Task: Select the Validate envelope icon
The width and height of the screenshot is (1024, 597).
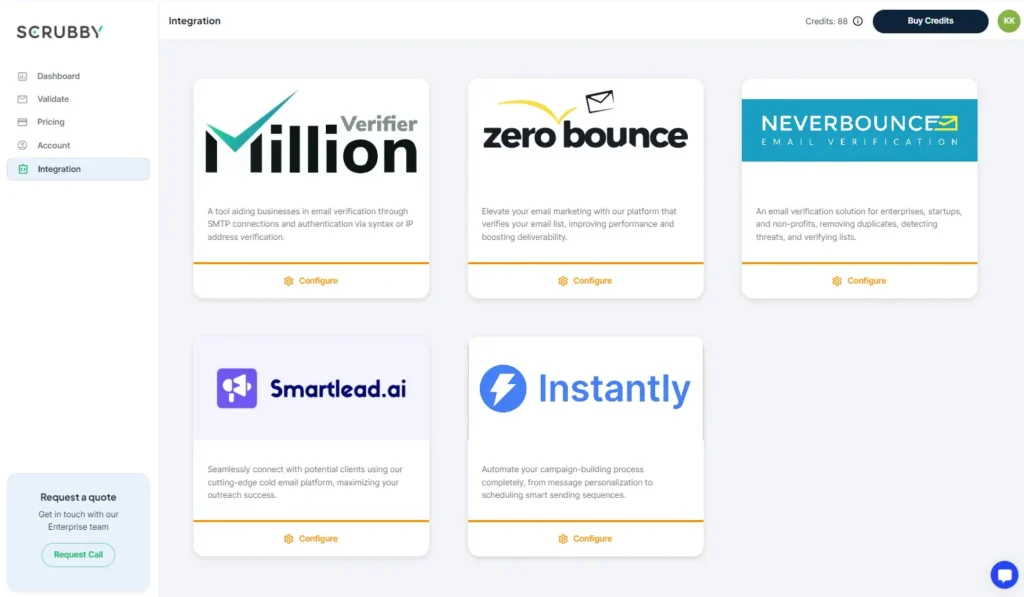Action: coord(22,99)
